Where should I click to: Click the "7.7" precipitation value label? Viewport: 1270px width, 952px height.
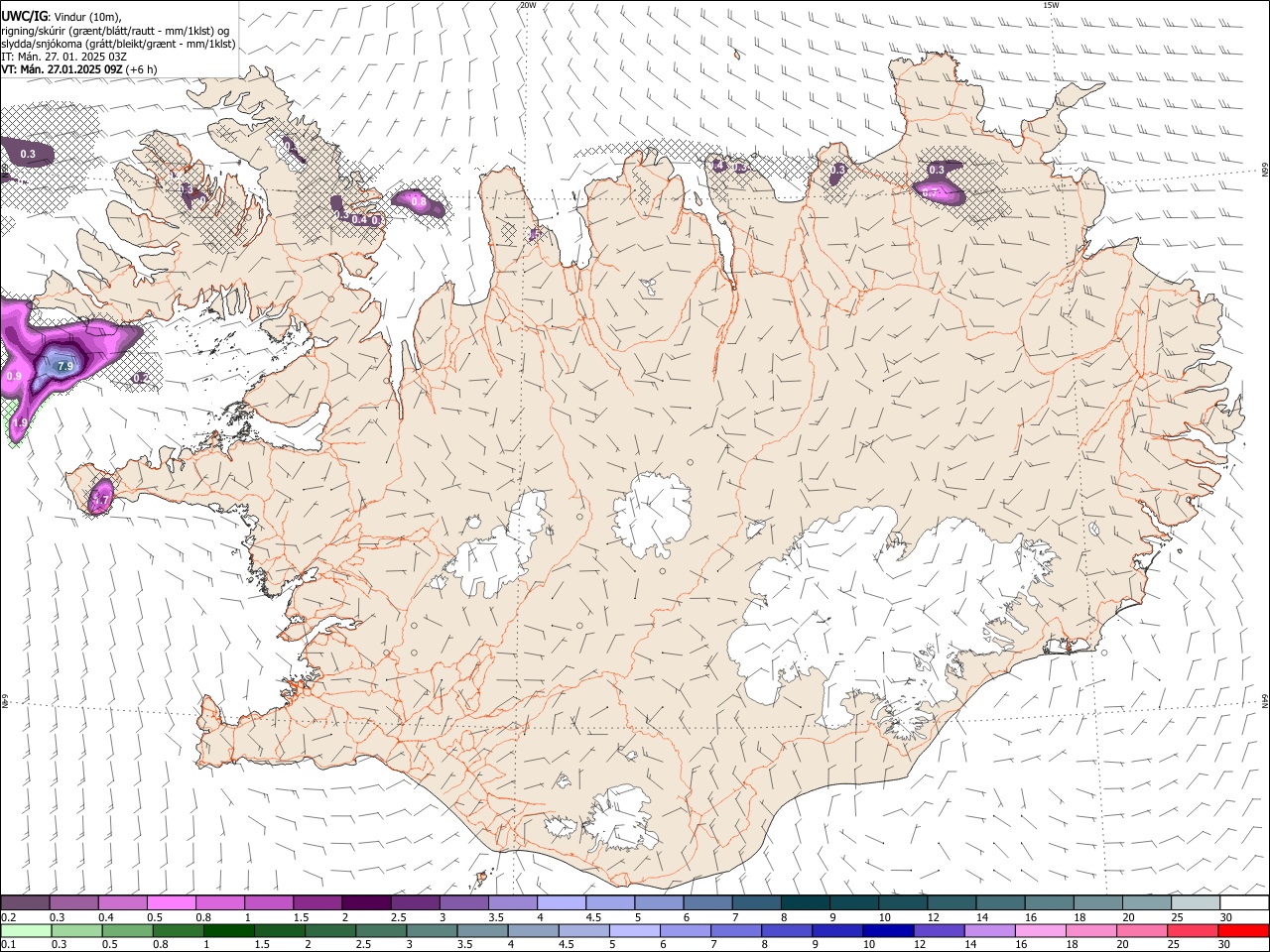[100, 501]
